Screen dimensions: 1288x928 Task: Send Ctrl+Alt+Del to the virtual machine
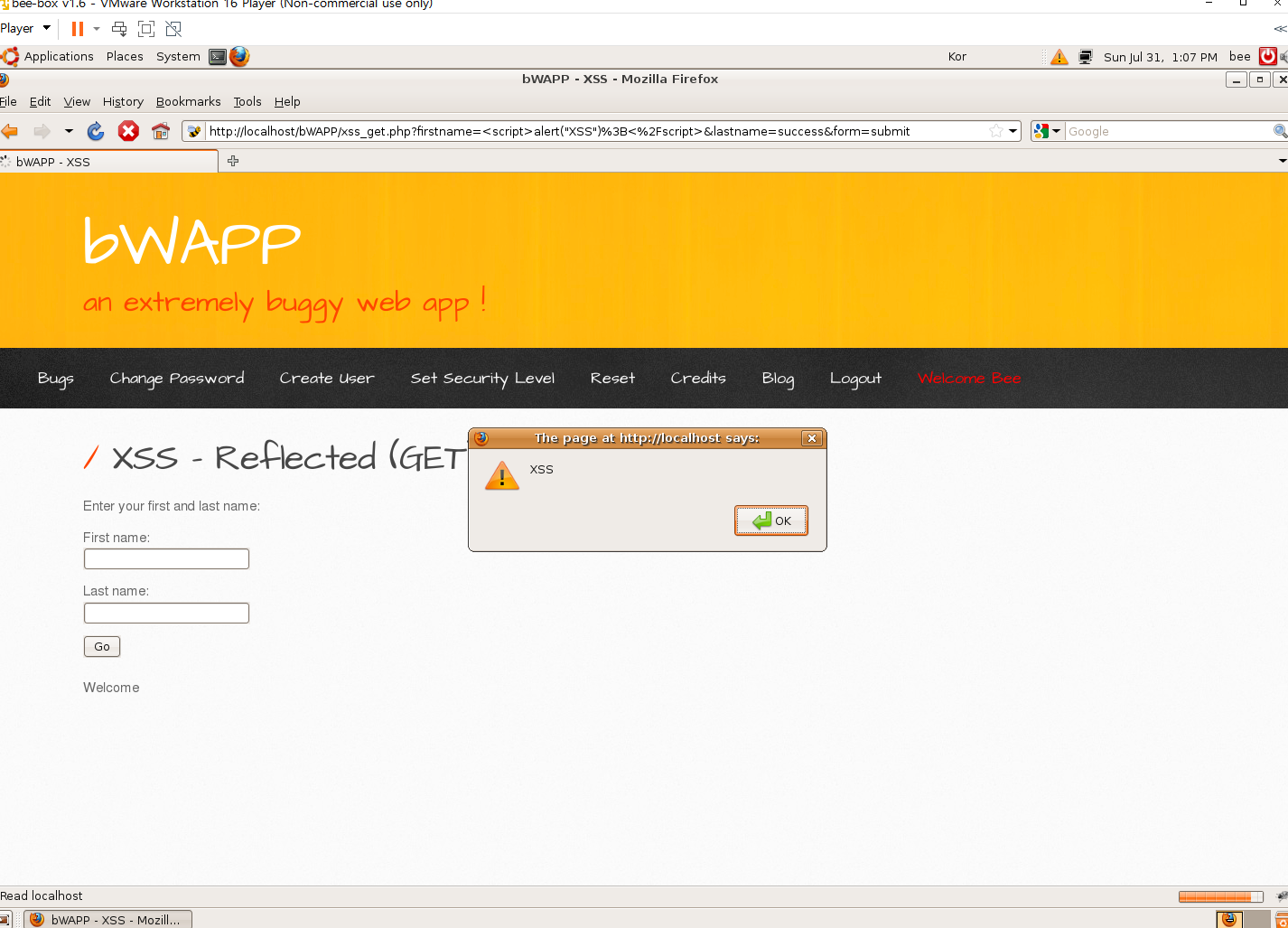(x=119, y=29)
